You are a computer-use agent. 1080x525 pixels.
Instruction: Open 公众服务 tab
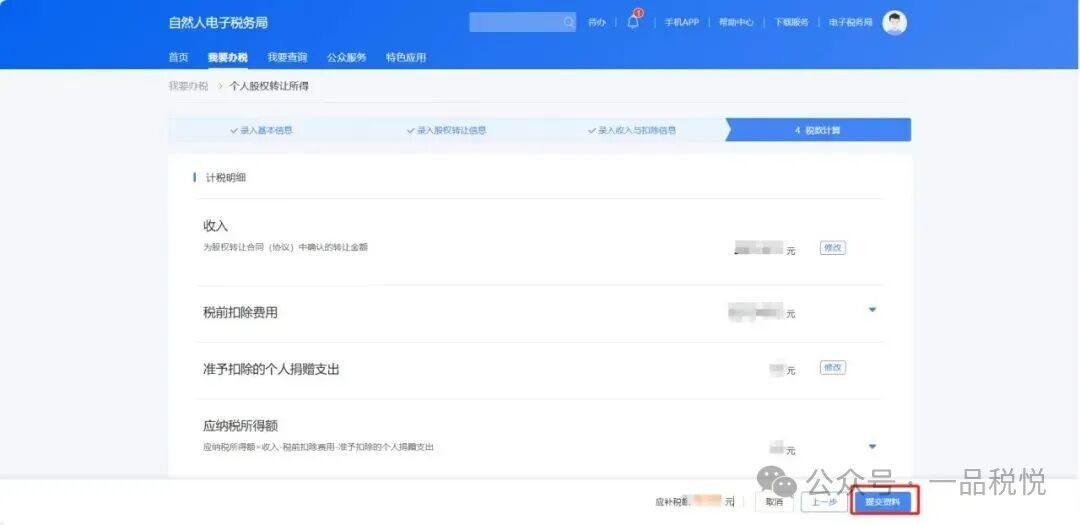(x=346, y=57)
